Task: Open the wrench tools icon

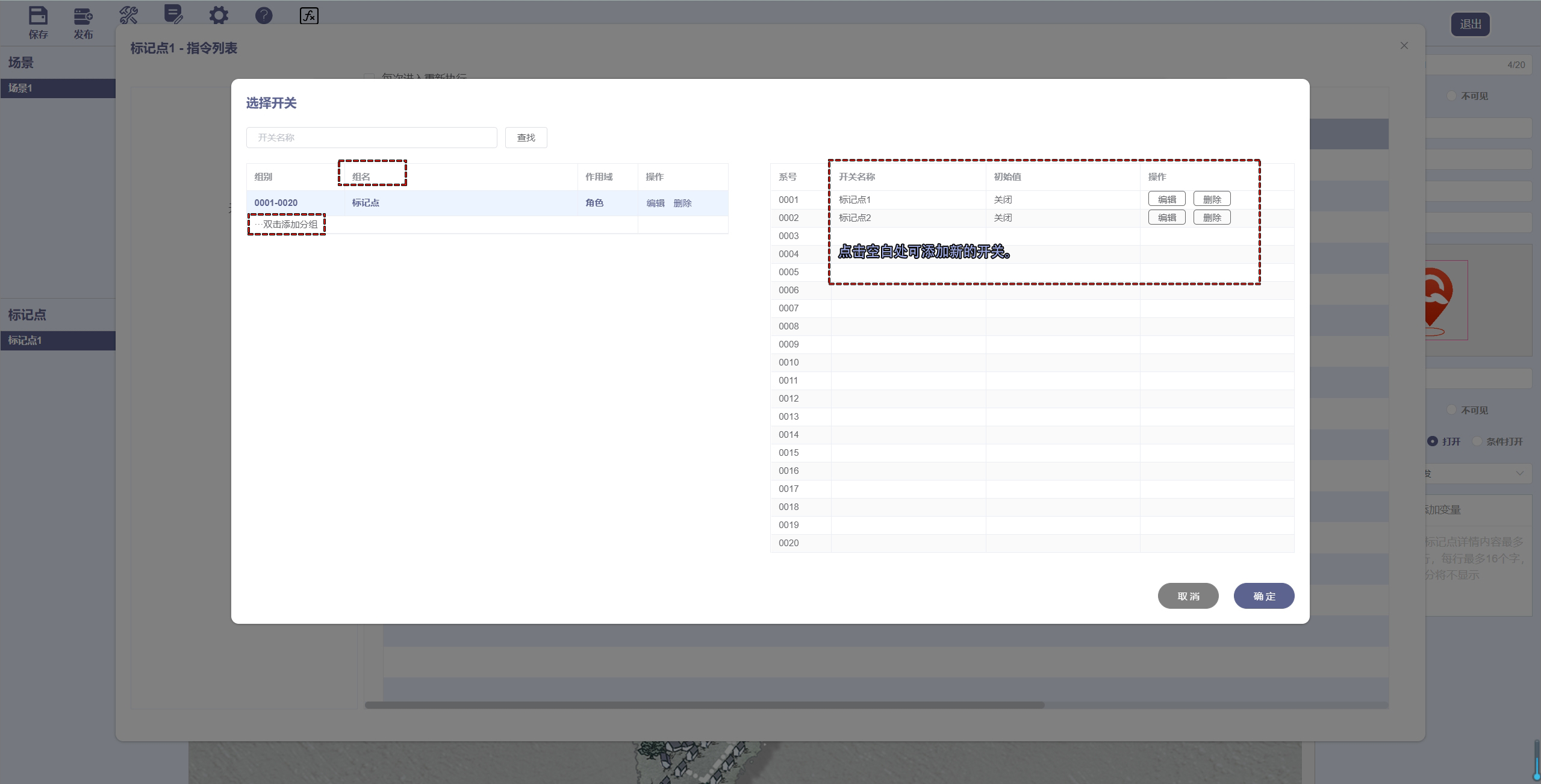Action: point(128,15)
